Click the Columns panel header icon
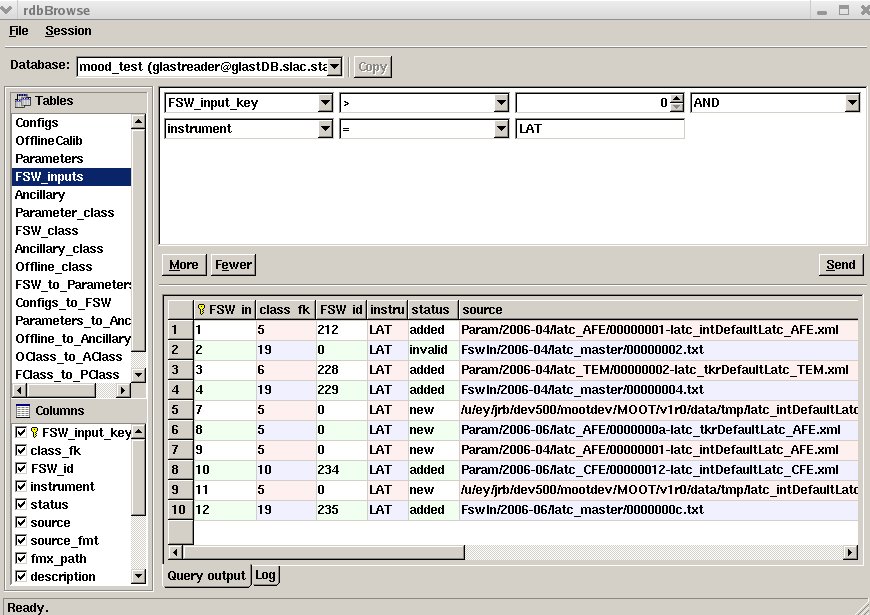Screen dimensions: 870x615 point(23,411)
